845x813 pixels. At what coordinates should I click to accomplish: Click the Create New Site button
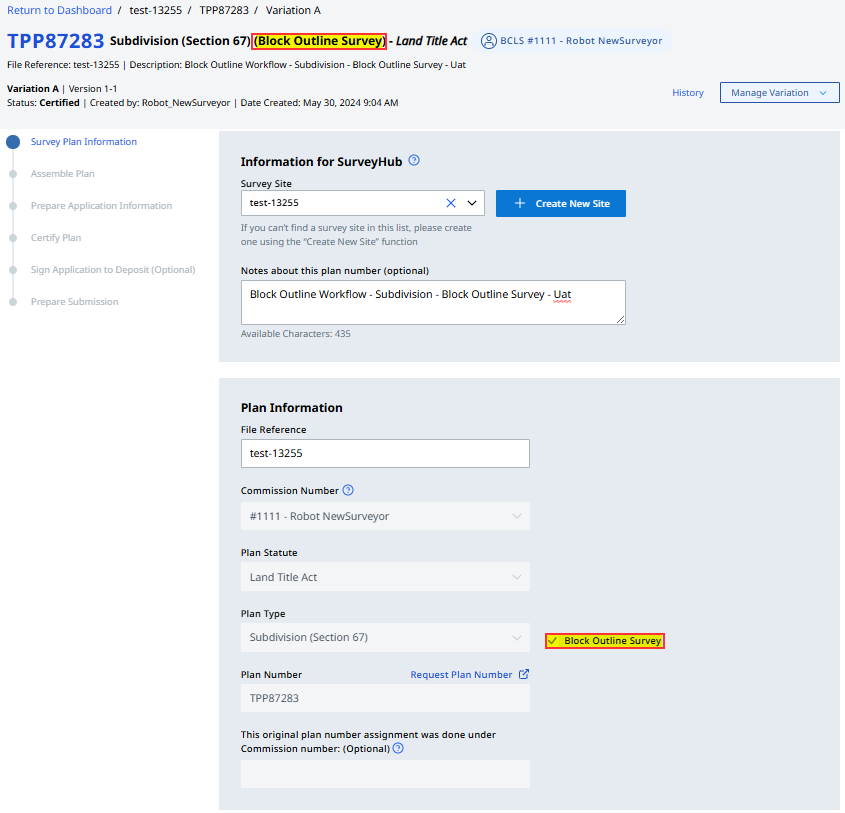[560, 203]
